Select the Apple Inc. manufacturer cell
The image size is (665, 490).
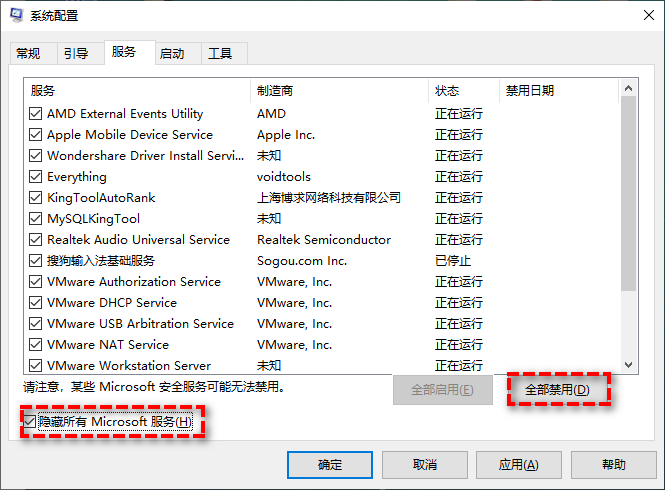click(286, 135)
